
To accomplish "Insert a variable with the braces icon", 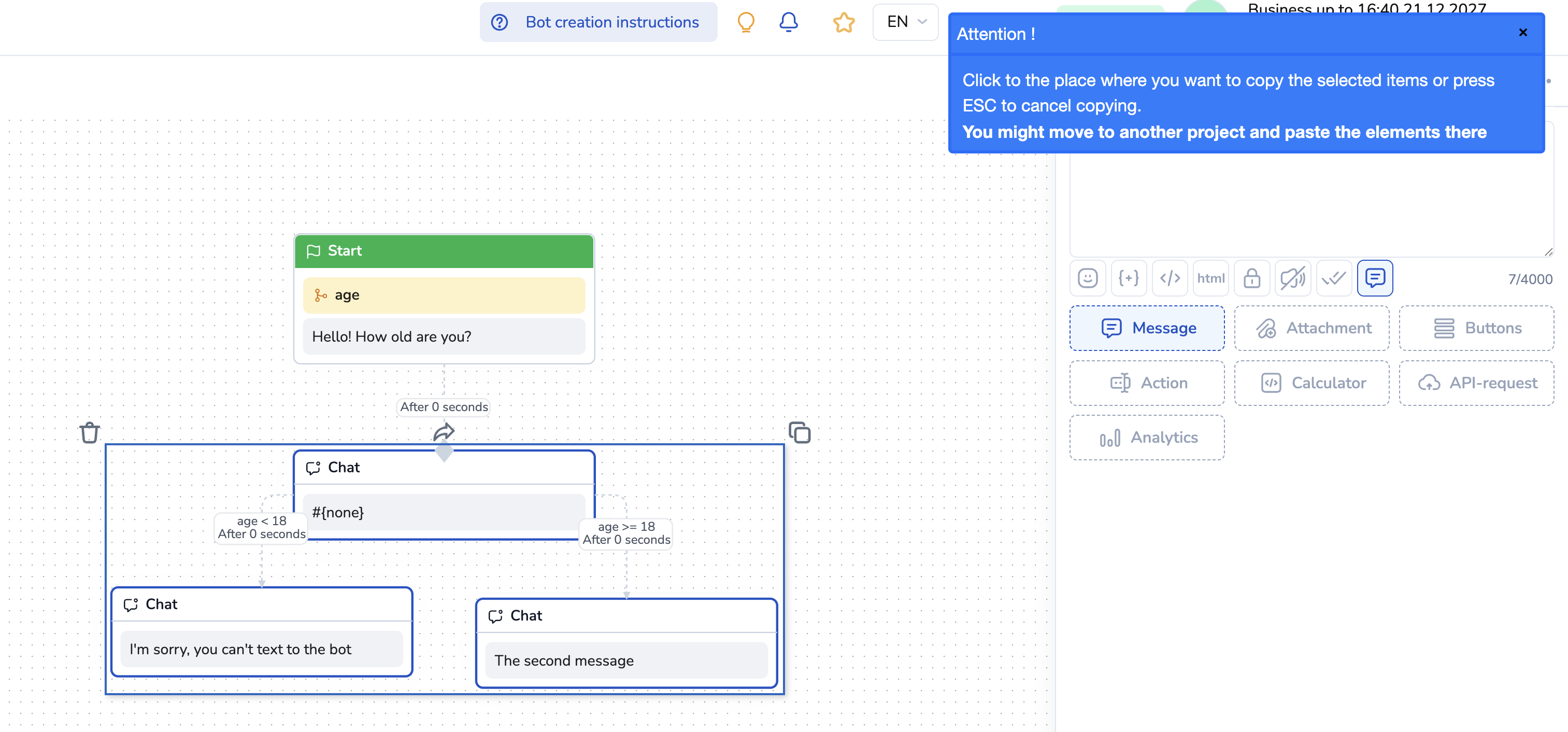I will point(1128,278).
